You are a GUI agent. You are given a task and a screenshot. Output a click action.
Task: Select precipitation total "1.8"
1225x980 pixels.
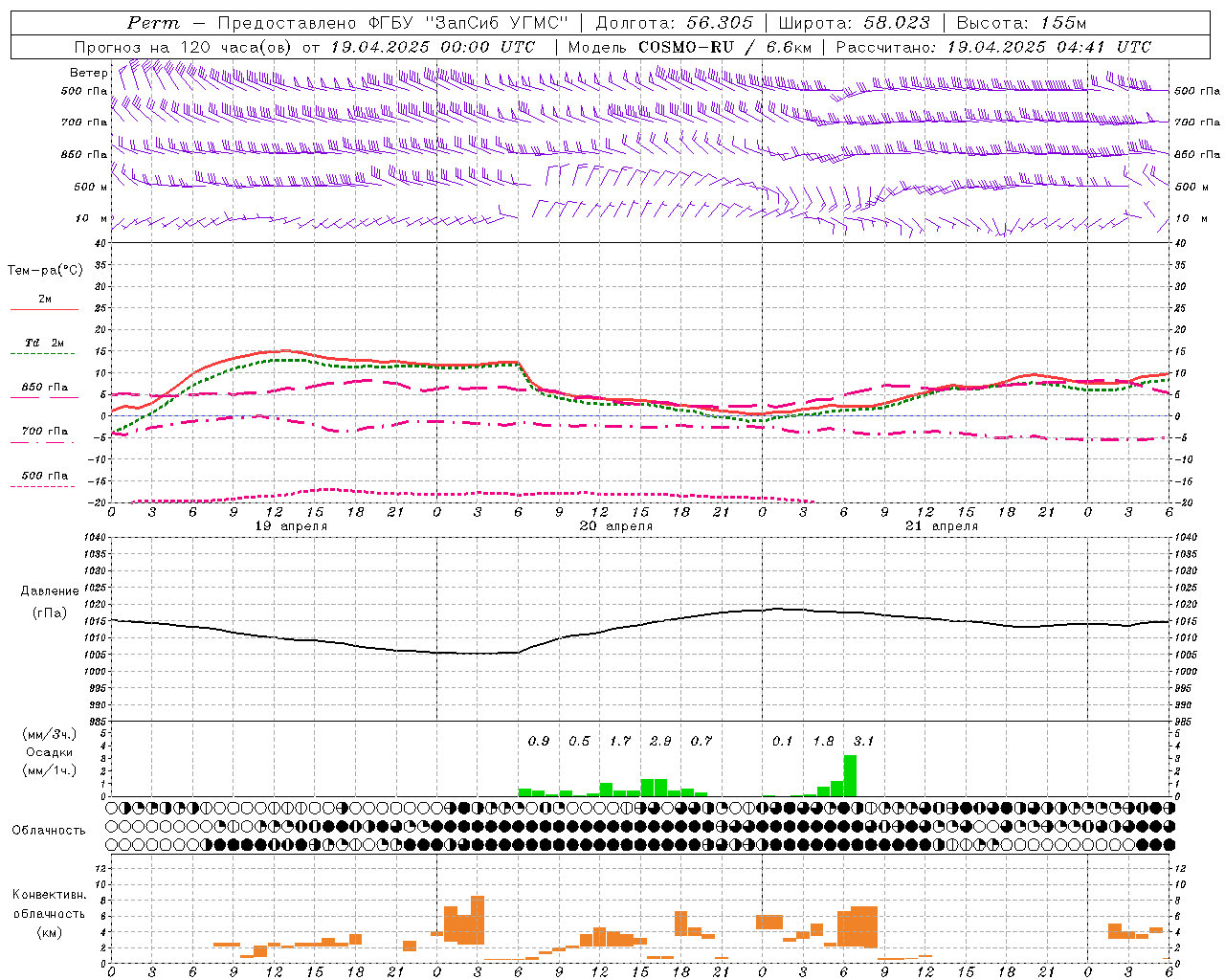823,742
